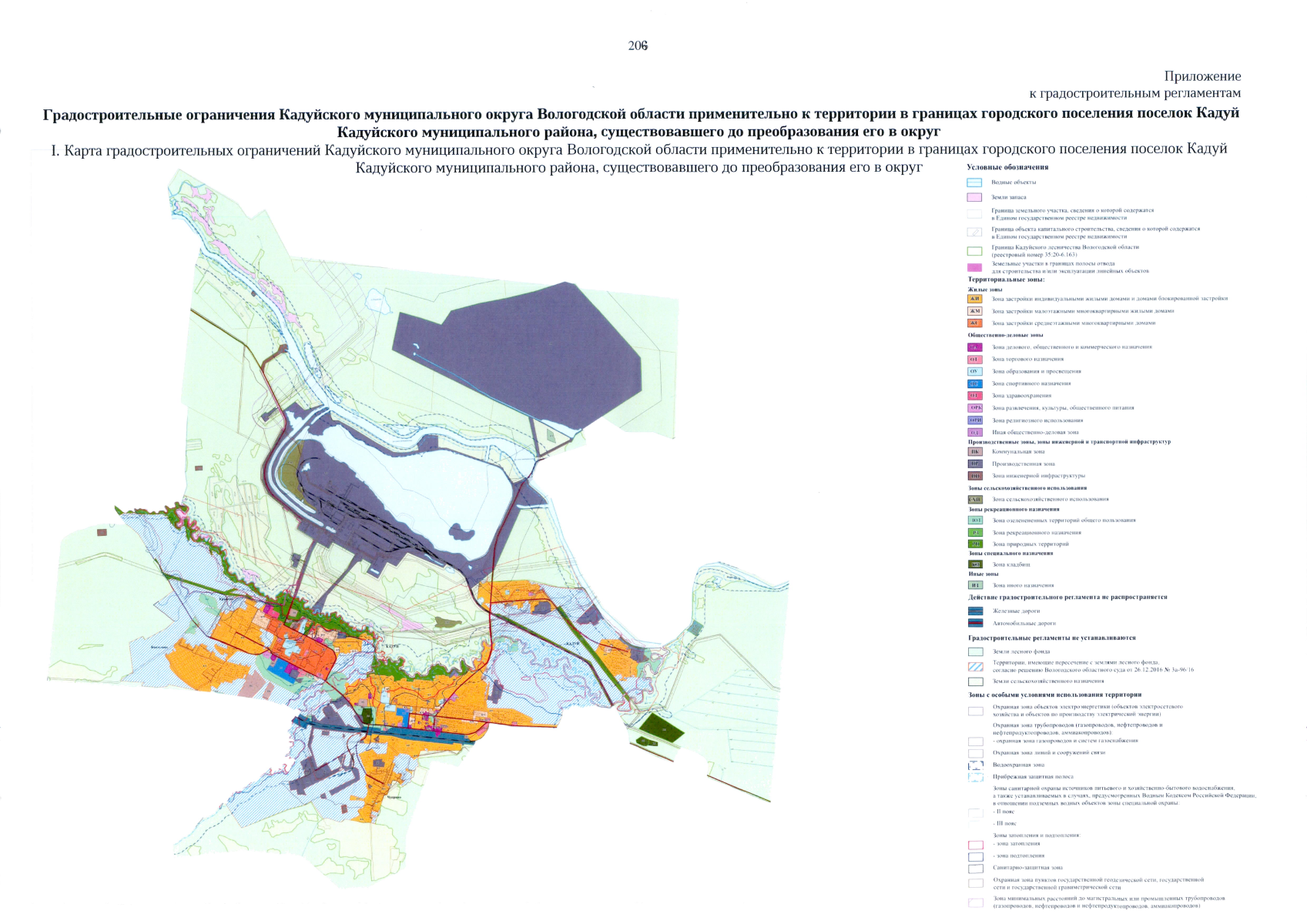Image resolution: width=1307 pixels, height=924 pixels.
Task: Click the Автомобильные дороги legend symbol
Action: tap(975, 623)
